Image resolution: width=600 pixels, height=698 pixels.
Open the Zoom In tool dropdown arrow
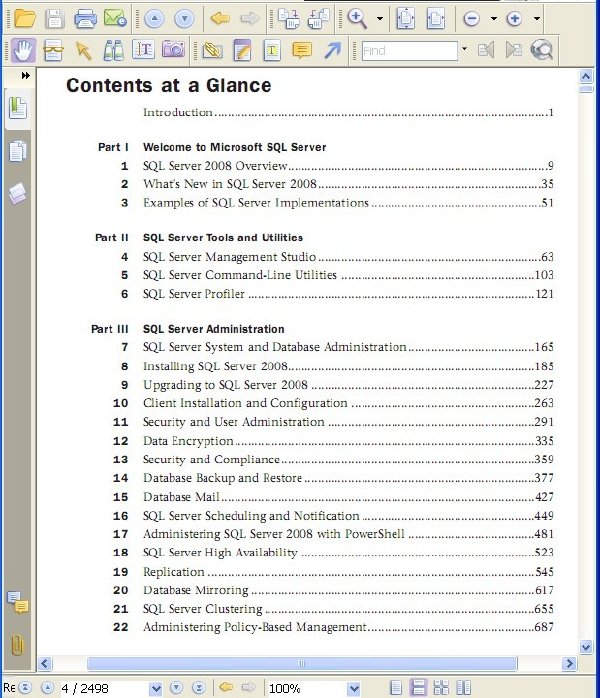380,19
